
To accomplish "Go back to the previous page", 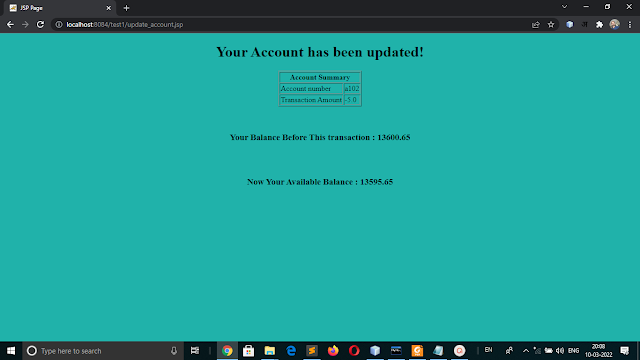I will [x=10, y=24].
